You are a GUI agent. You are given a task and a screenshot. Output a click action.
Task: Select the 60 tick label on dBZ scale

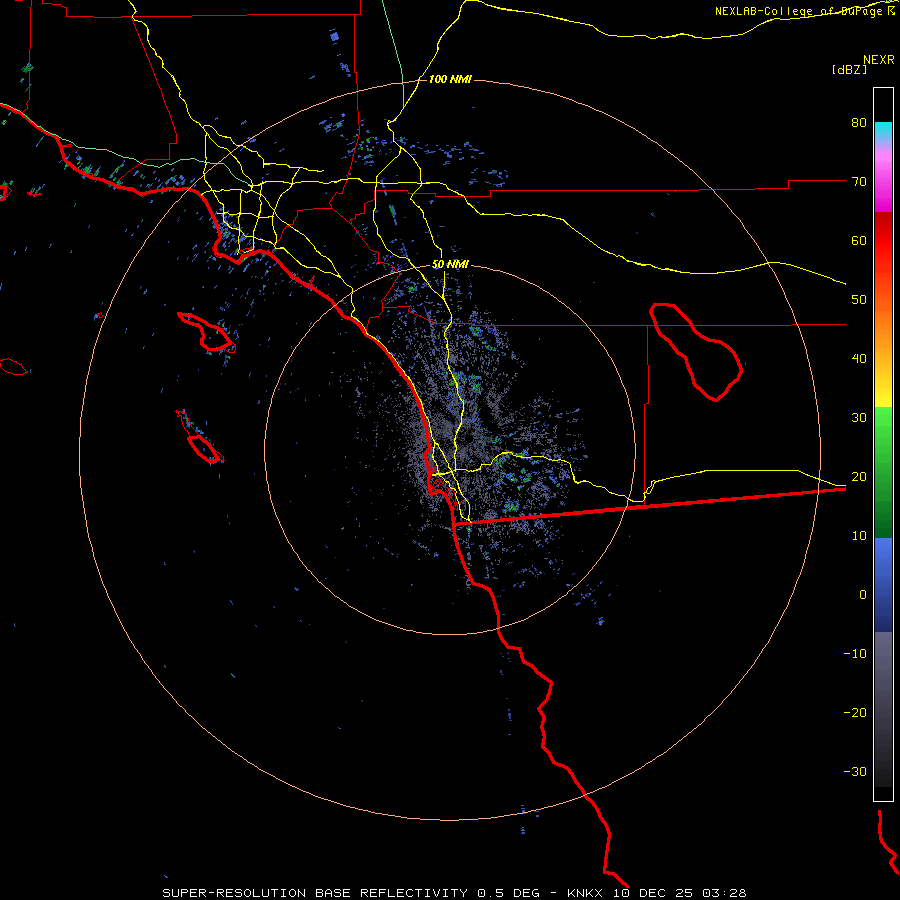(x=859, y=240)
